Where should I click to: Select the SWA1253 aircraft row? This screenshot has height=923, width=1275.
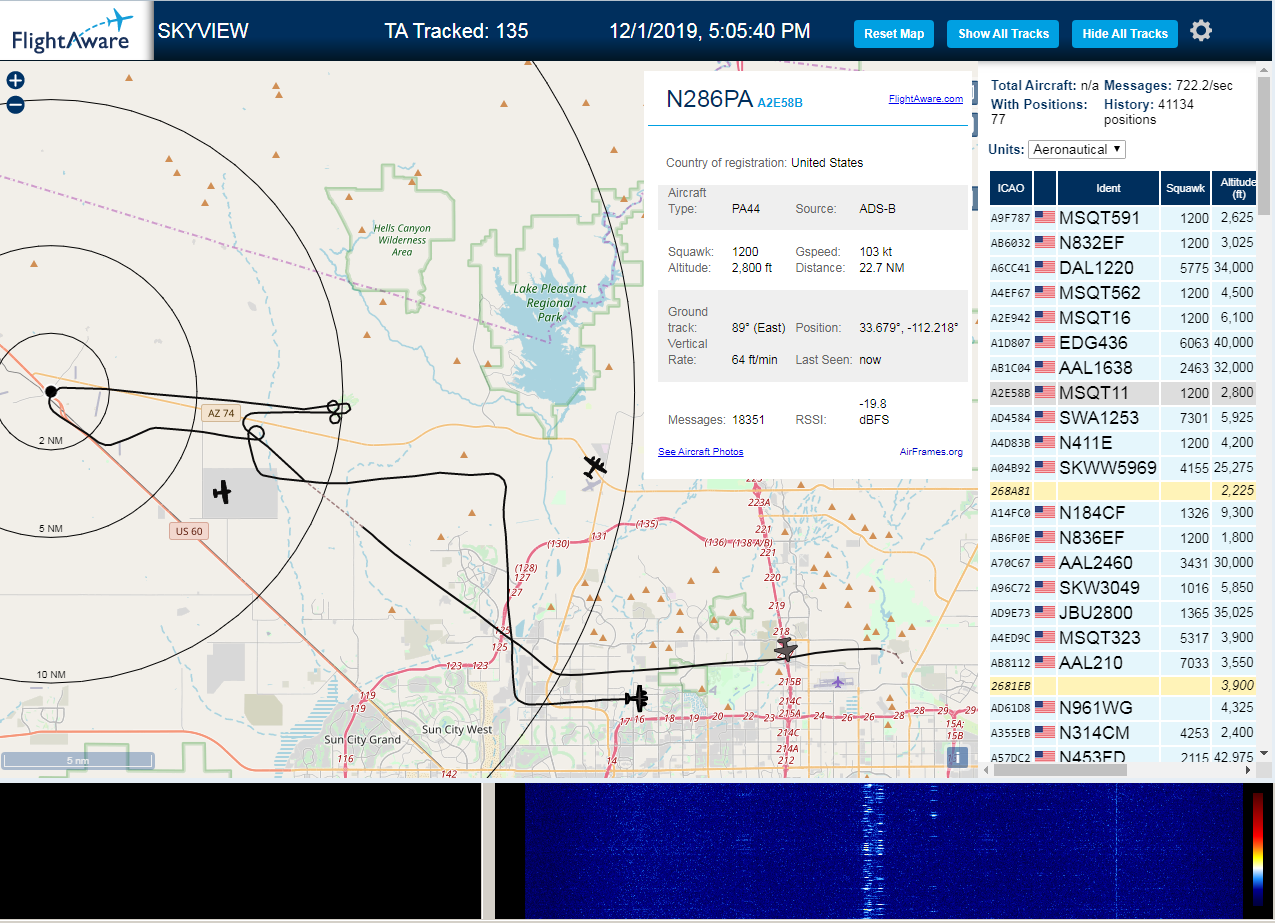coord(1123,417)
